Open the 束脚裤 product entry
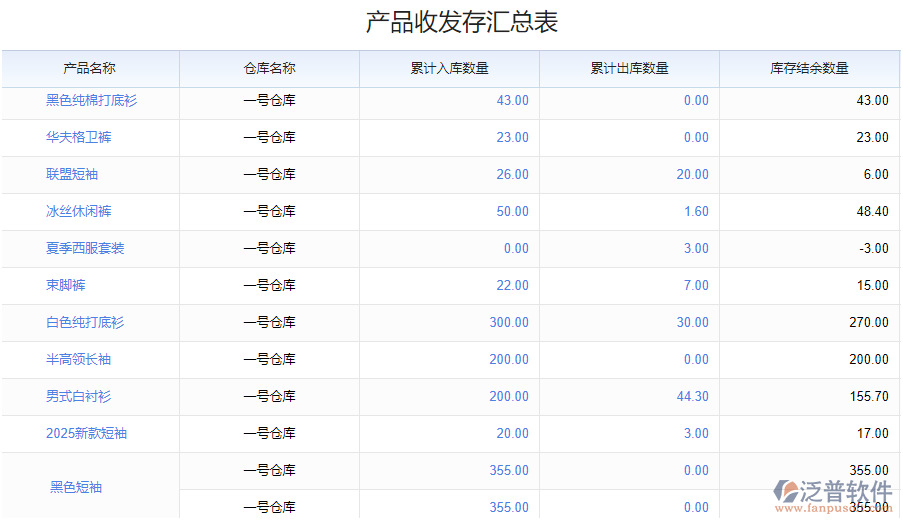 [66, 285]
